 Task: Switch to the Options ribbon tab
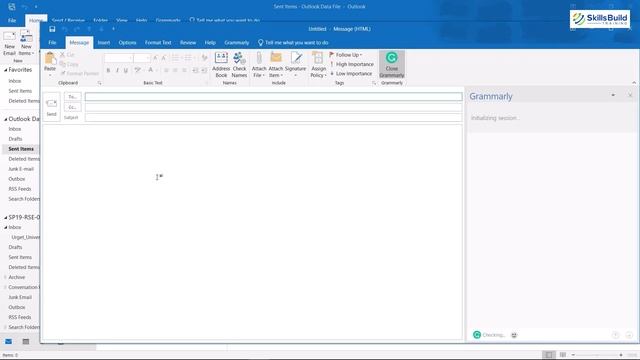coord(127,42)
